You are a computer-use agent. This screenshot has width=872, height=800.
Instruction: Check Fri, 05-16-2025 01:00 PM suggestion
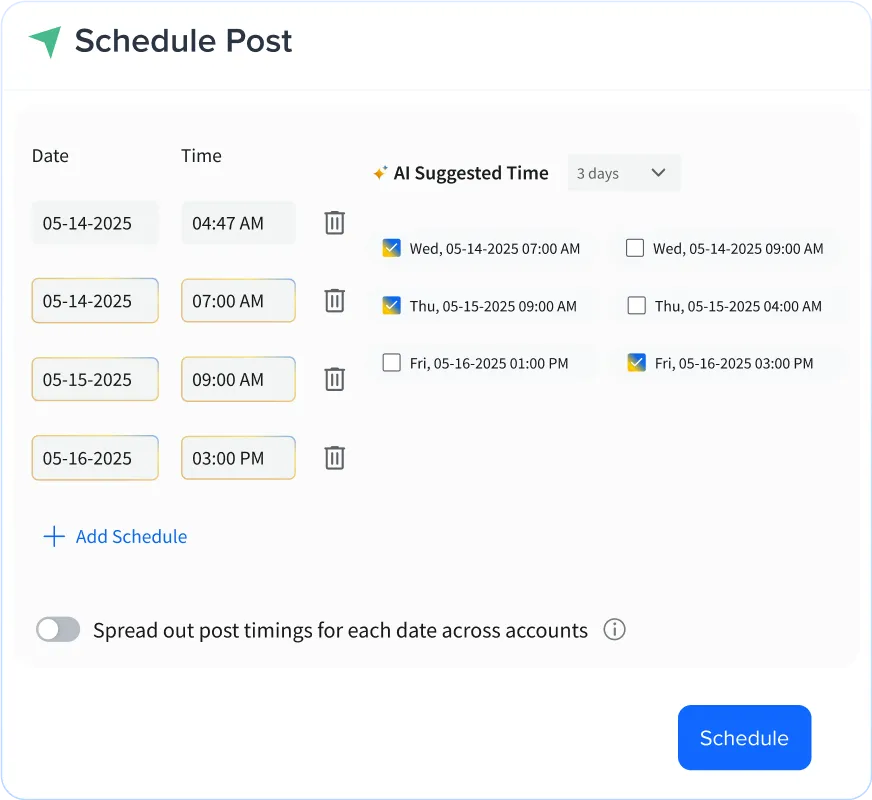click(392, 363)
